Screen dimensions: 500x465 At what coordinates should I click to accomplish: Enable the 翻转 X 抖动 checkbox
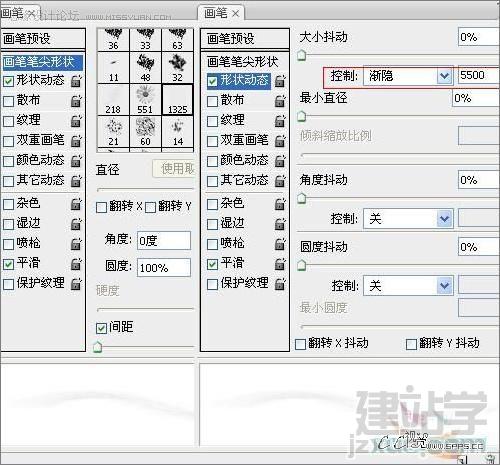click(x=300, y=344)
